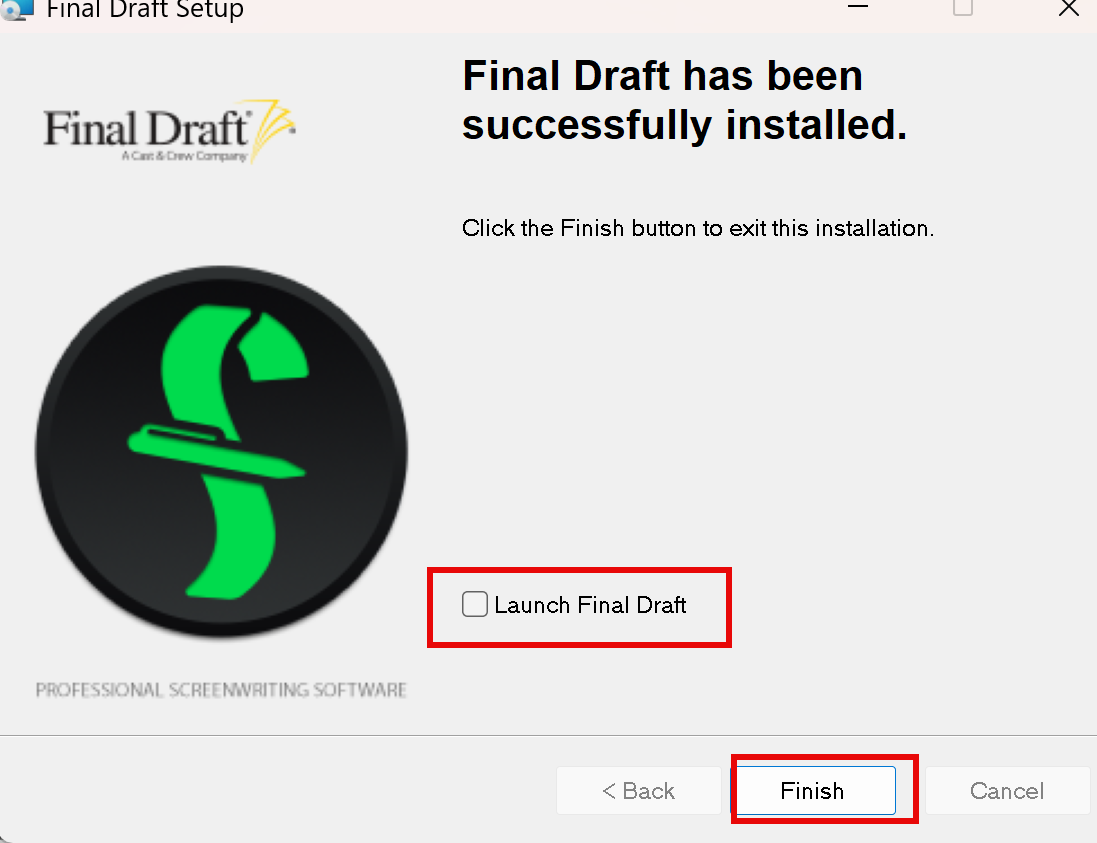Tick the Launch Final Draft checkbox
The image size is (1097, 843).
coord(474,604)
